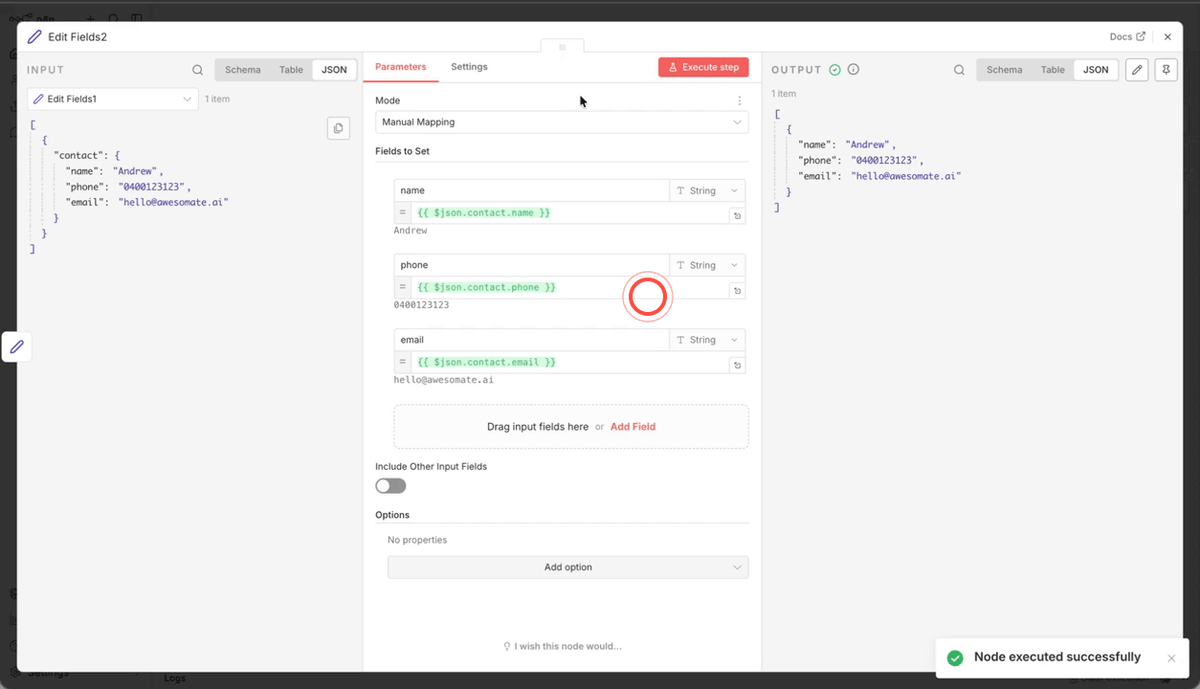Screen dimensions: 1200x689
Task: Click the info icon next to OUTPUT
Action: click(x=852, y=69)
